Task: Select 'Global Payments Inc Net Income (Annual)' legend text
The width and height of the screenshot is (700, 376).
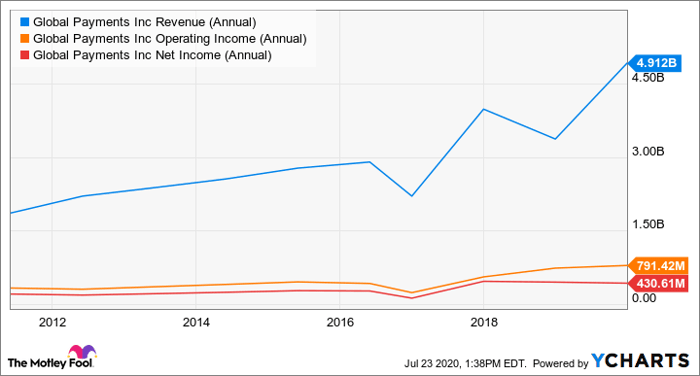Action: [152, 55]
